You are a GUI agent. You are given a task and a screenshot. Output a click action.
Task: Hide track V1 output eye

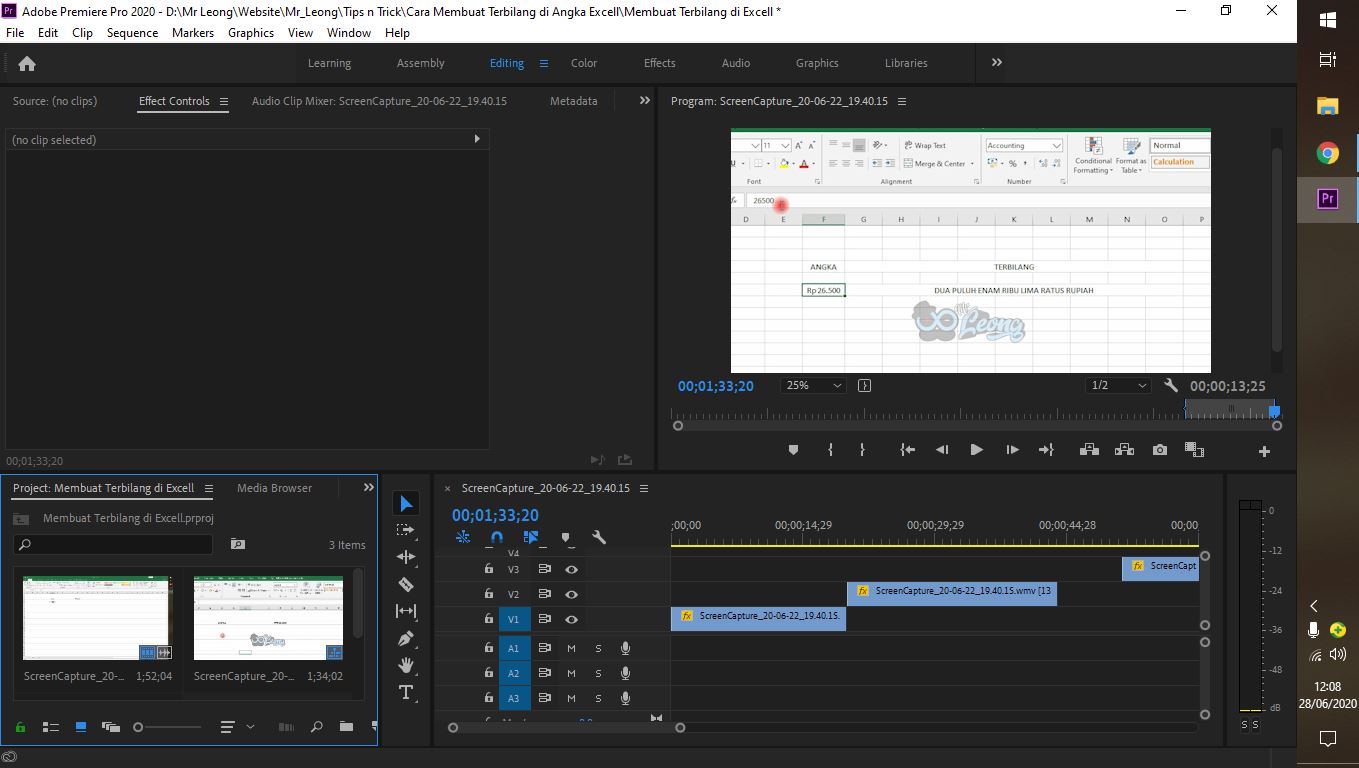(x=571, y=619)
